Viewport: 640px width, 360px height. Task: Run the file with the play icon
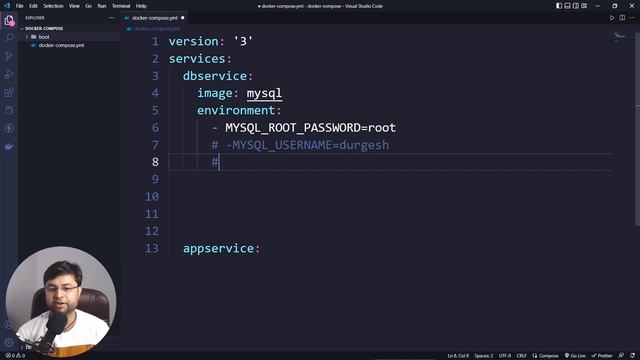(612, 18)
